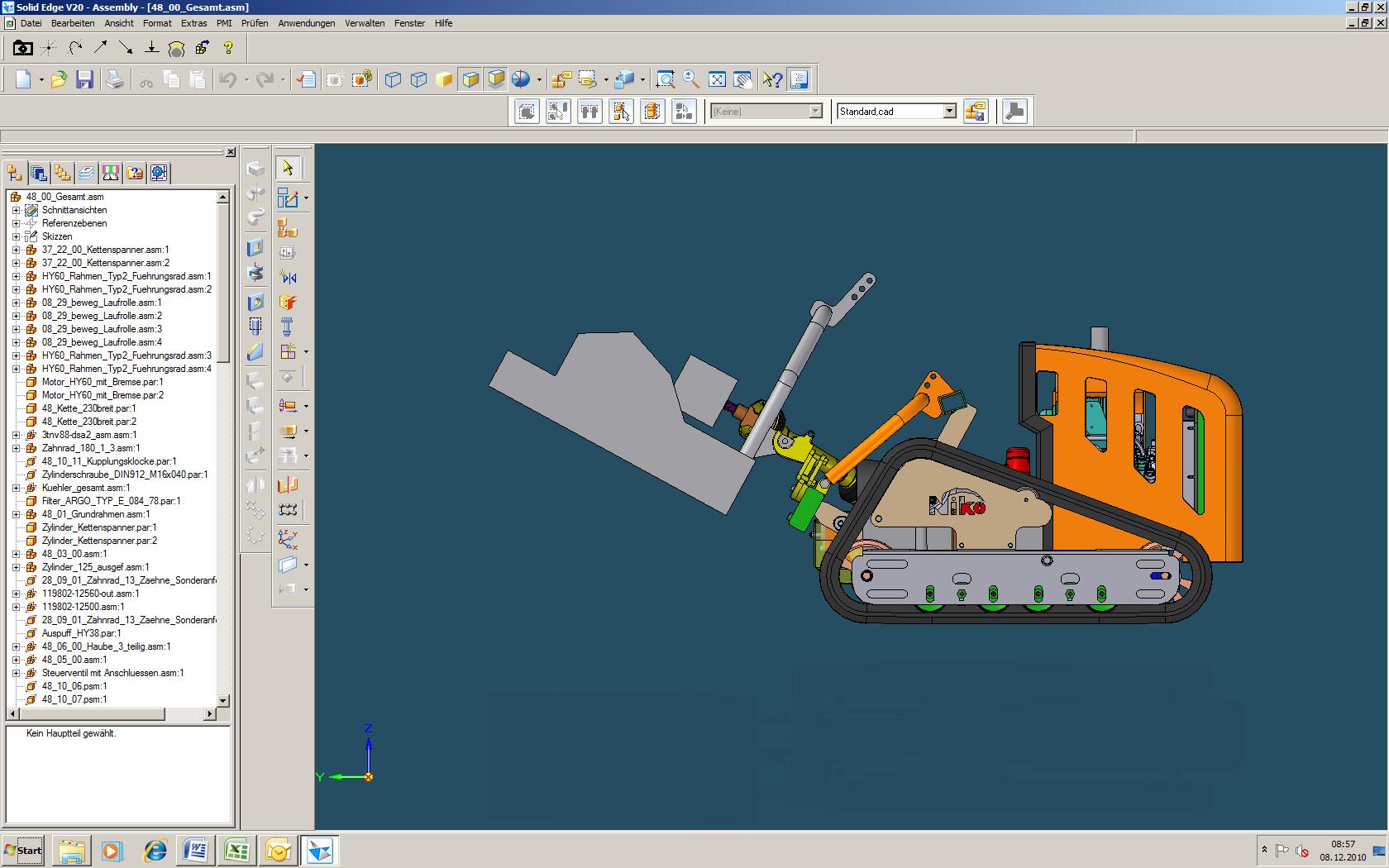Select the arrow Select tool
The image size is (1389, 868).
pos(288,168)
